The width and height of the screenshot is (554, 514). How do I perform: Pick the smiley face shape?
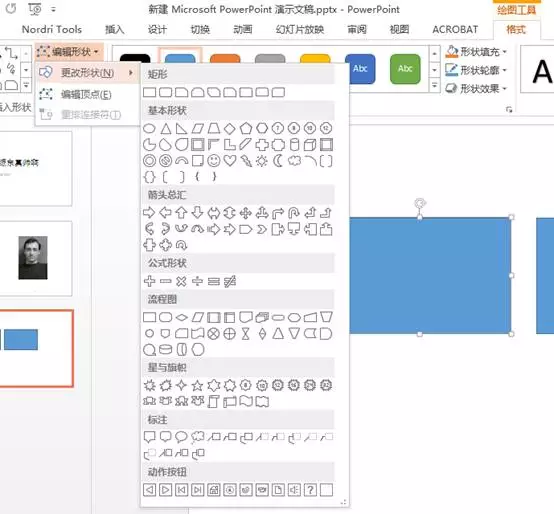click(214, 161)
